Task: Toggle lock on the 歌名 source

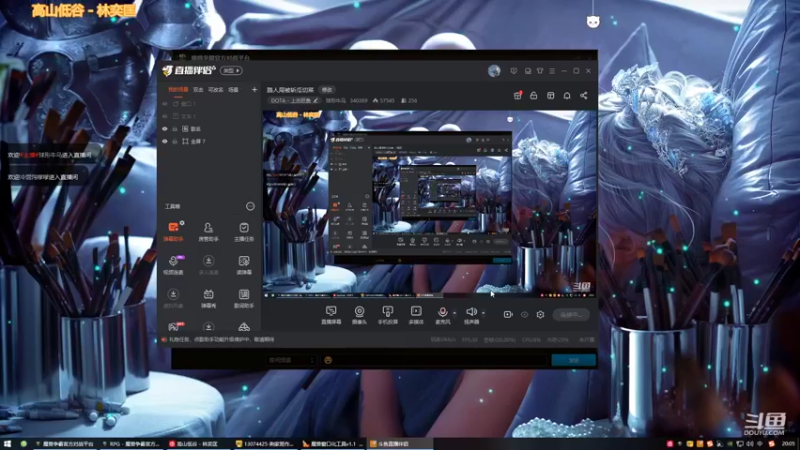Action: pyautogui.click(x=175, y=129)
